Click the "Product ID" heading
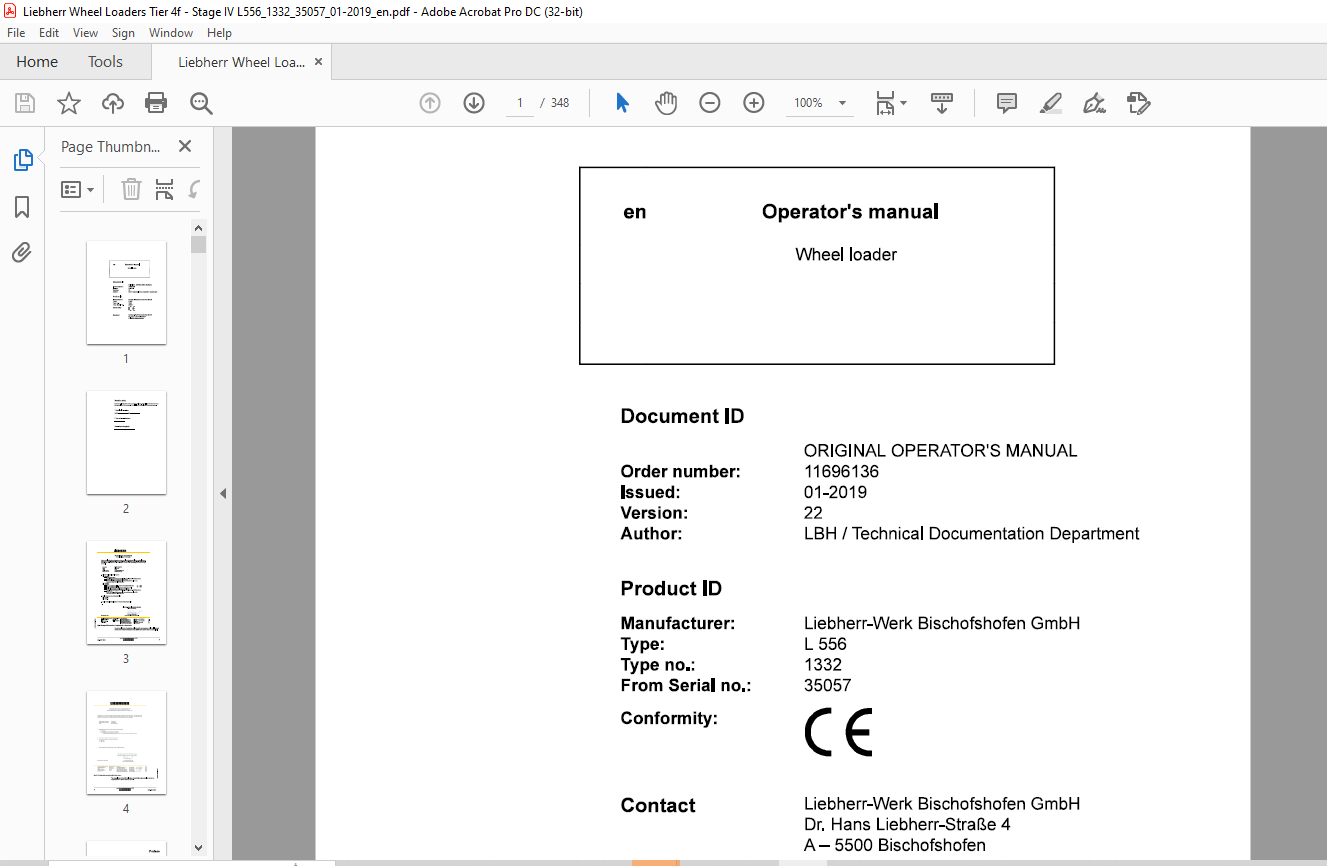 671,589
